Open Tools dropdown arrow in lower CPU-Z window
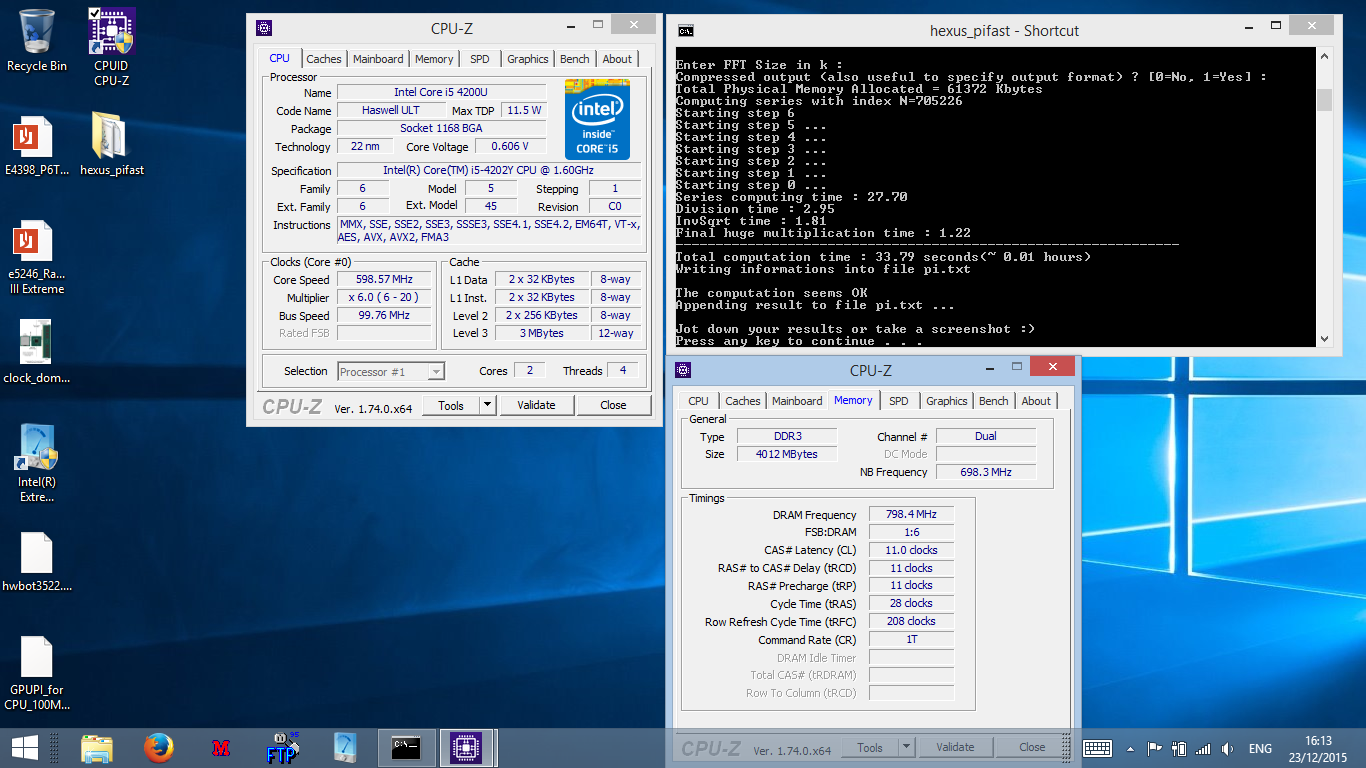This screenshot has width=1366, height=768. (906, 747)
